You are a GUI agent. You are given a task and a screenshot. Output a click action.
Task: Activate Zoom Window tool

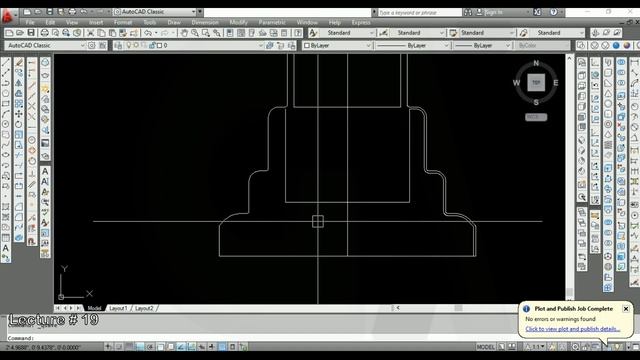(x=206, y=33)
